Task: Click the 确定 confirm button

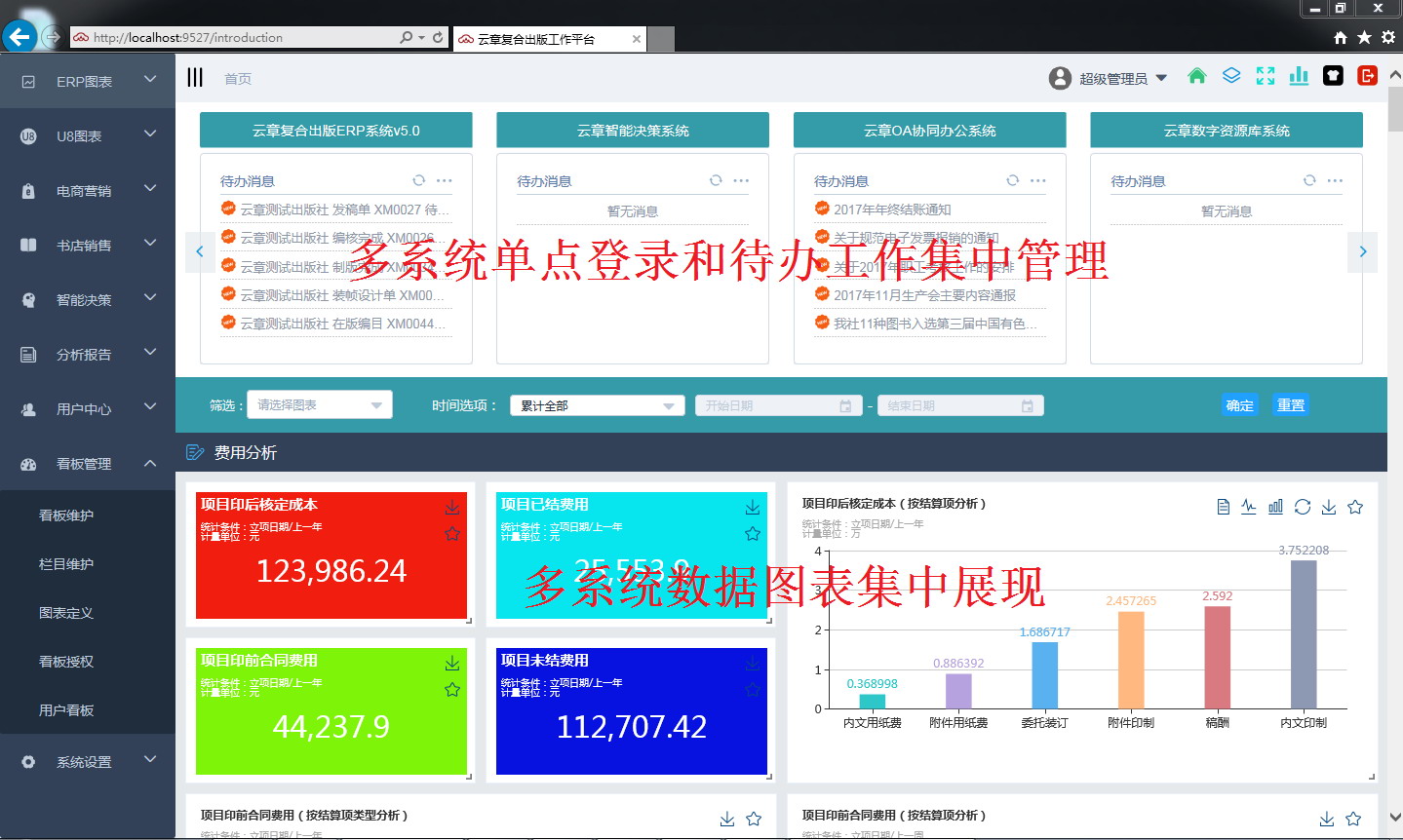Action: pos(1239,405)
